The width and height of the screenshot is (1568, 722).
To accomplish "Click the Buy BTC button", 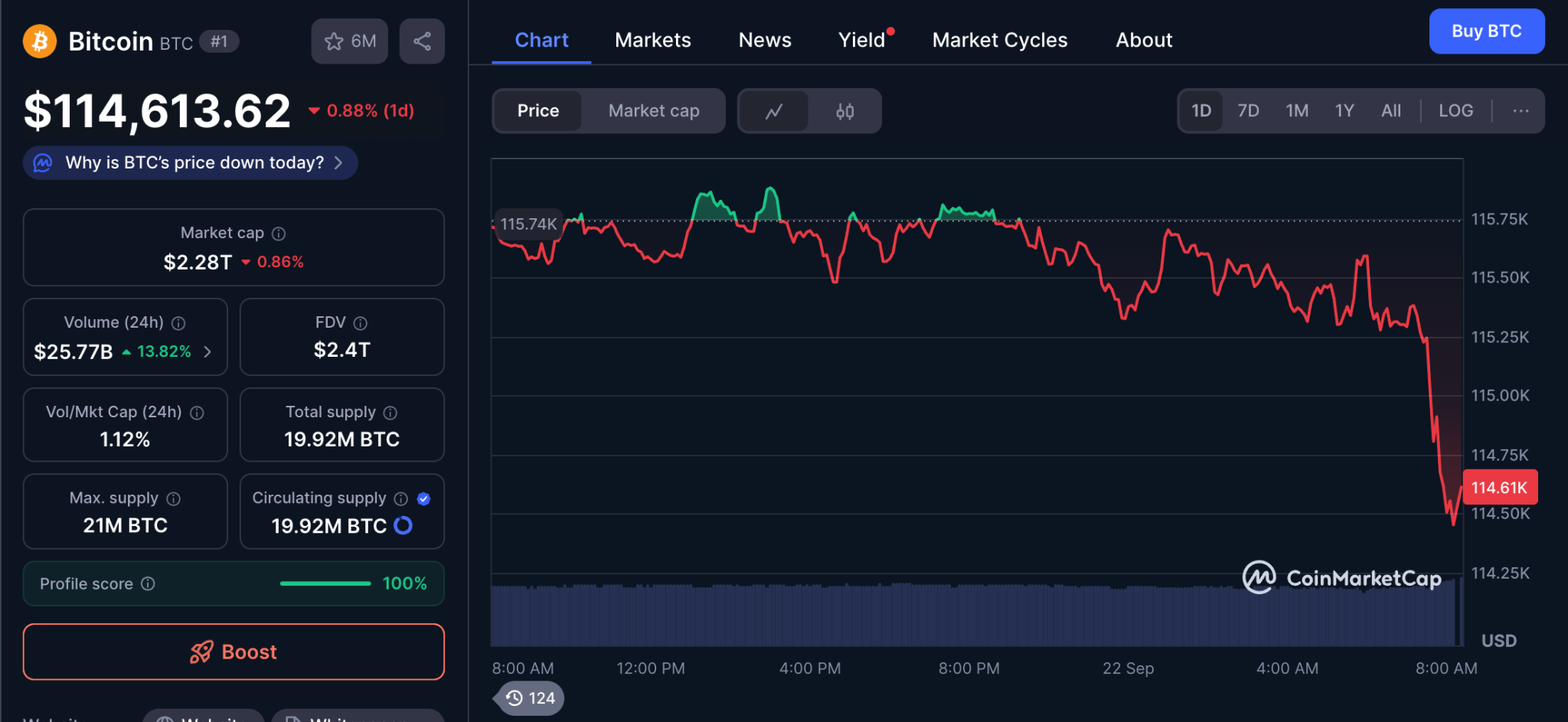I will coord(1486,31).
